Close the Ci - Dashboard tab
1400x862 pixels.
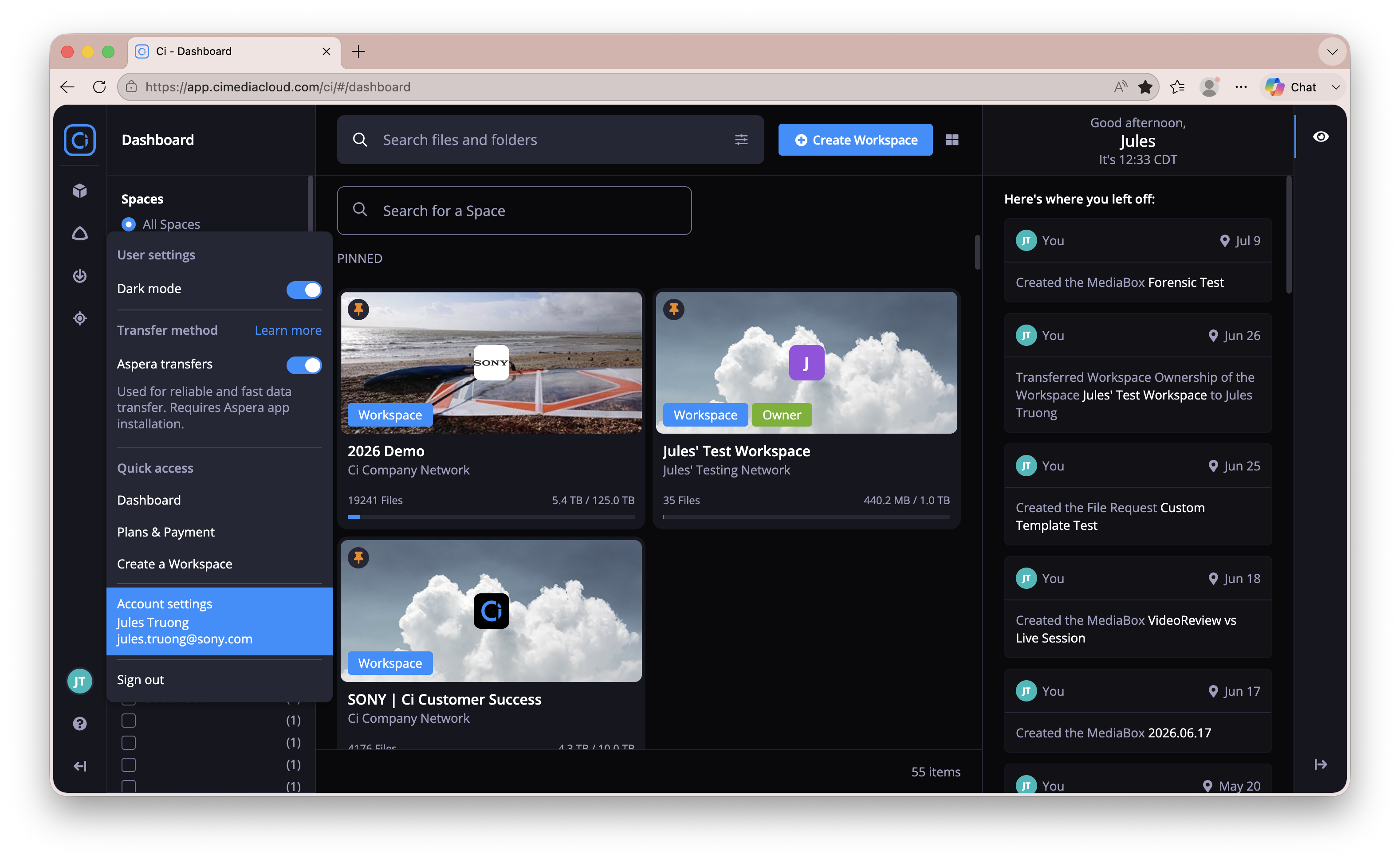[326, 51]
